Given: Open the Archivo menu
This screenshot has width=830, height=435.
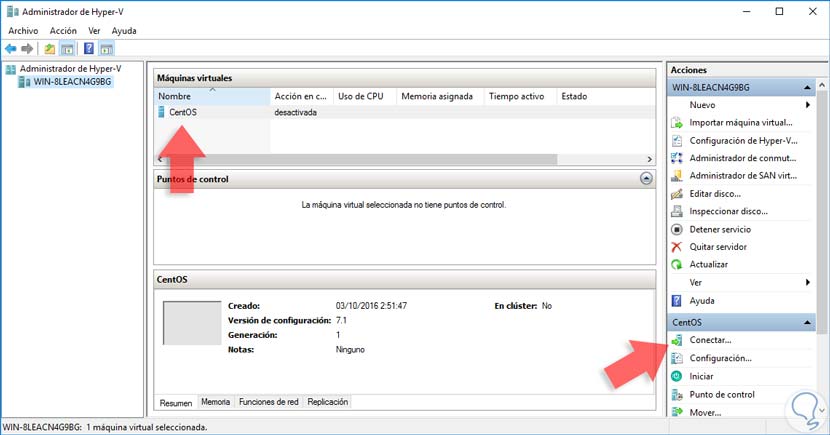Looking at the screenshot, I should coord(23,31).
